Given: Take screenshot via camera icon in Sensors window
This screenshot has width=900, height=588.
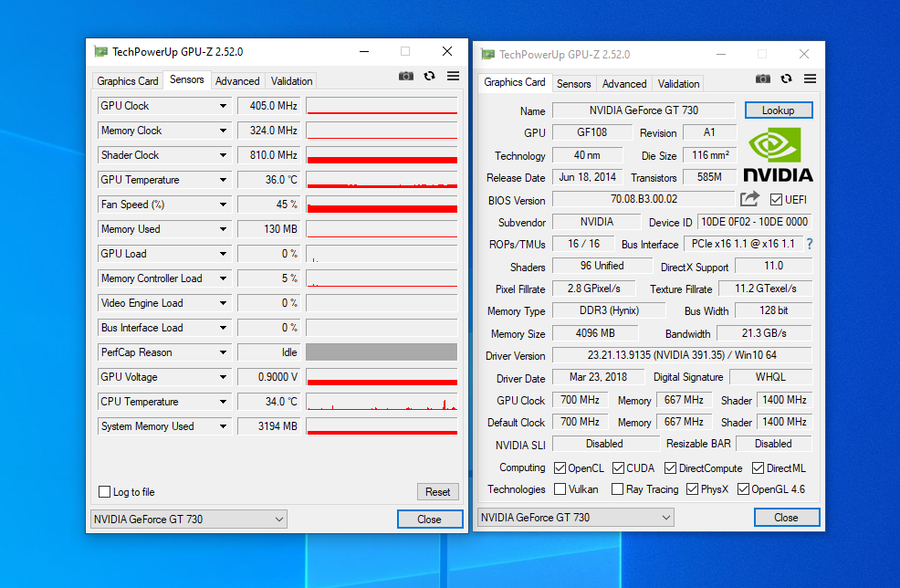Looking at the screenshot, I should 406,76.
